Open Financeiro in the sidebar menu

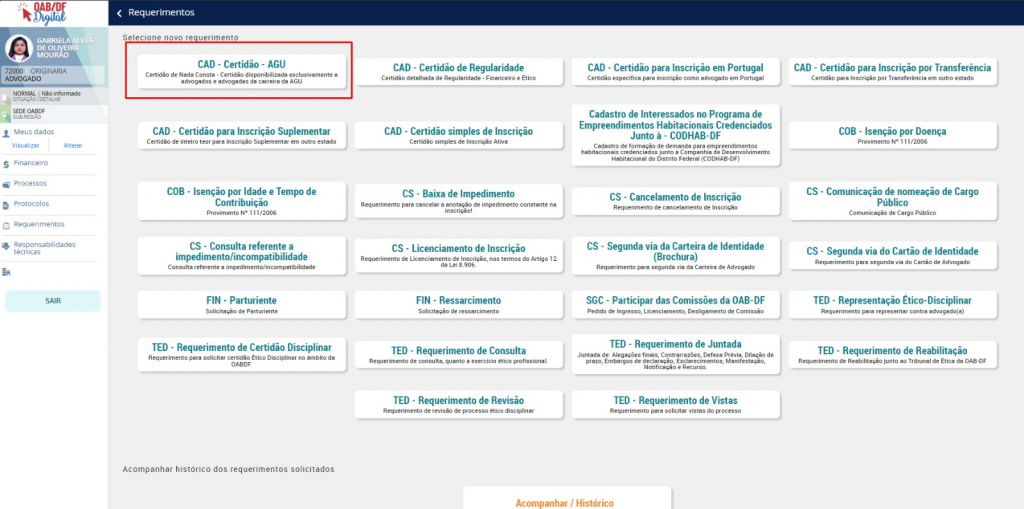tap(31, 163)
